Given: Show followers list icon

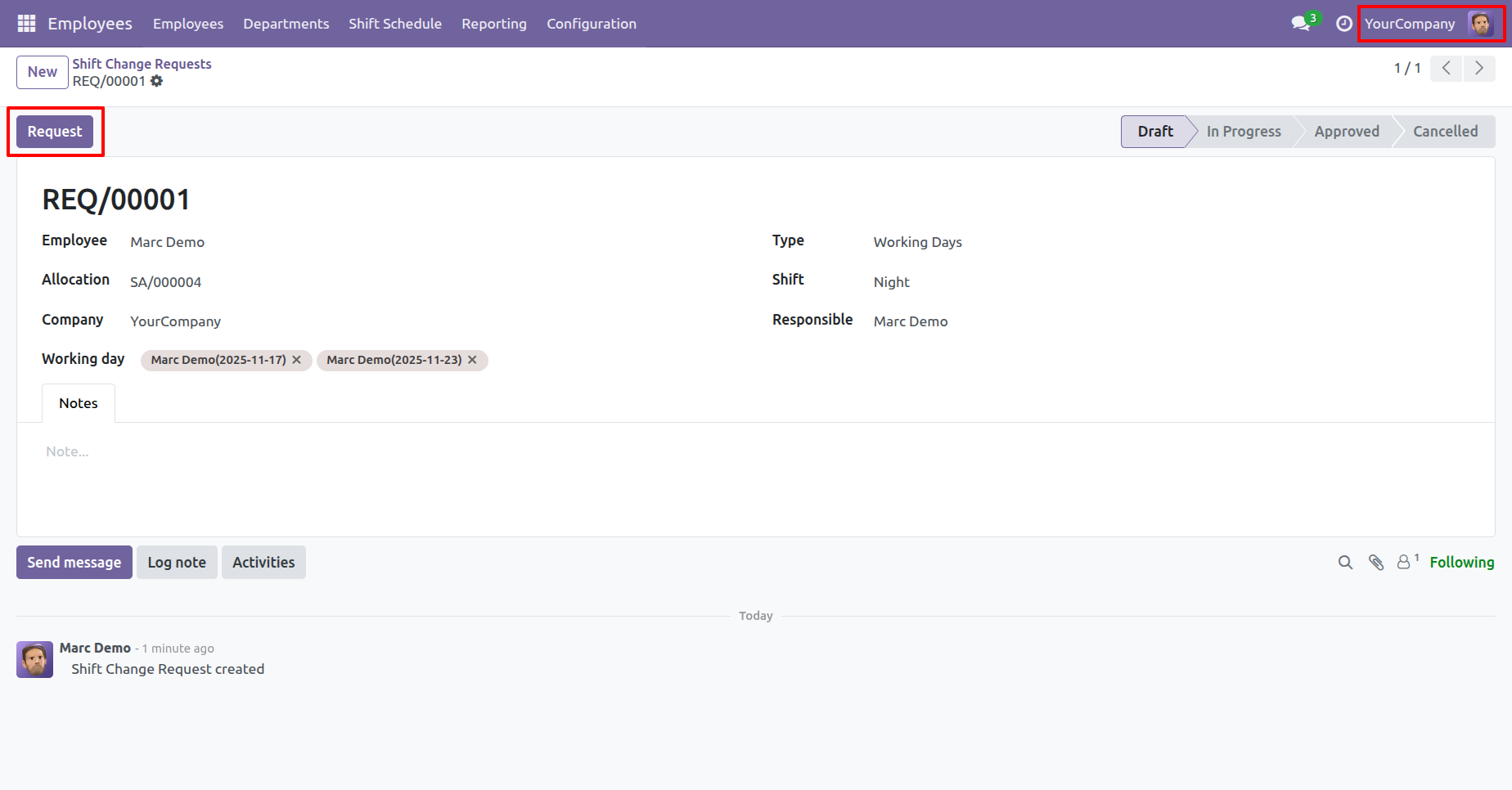Looking at the screenshot, I should pyautogui.click(x=1407, y=562).
